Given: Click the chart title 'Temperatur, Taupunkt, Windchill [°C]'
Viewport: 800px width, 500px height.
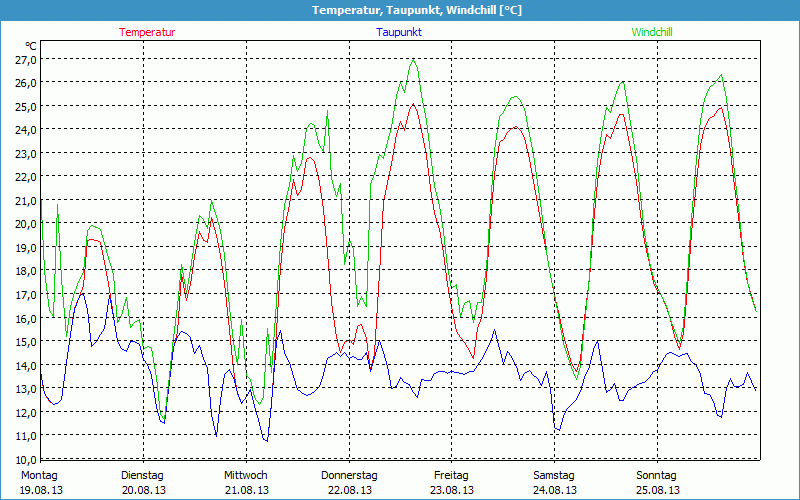Looking at the screenshot, I should coord(417,10).
